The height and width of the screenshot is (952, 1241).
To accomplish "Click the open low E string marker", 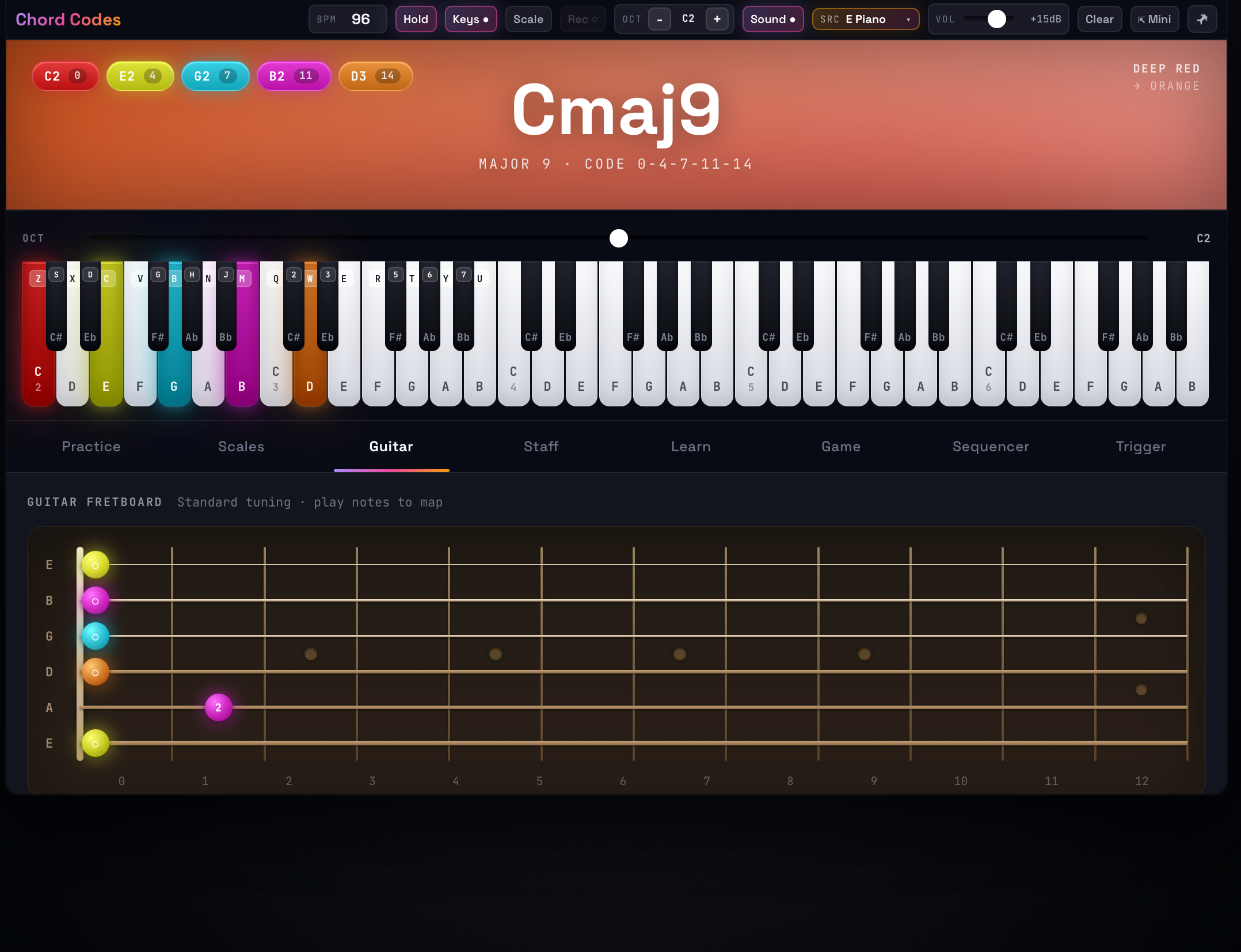I will click(96, 744).
